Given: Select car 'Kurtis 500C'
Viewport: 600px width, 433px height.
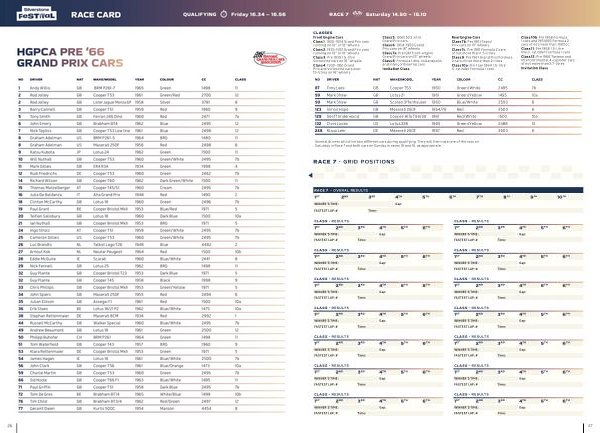Looking at the screenshot, I should tap(104, 409).
